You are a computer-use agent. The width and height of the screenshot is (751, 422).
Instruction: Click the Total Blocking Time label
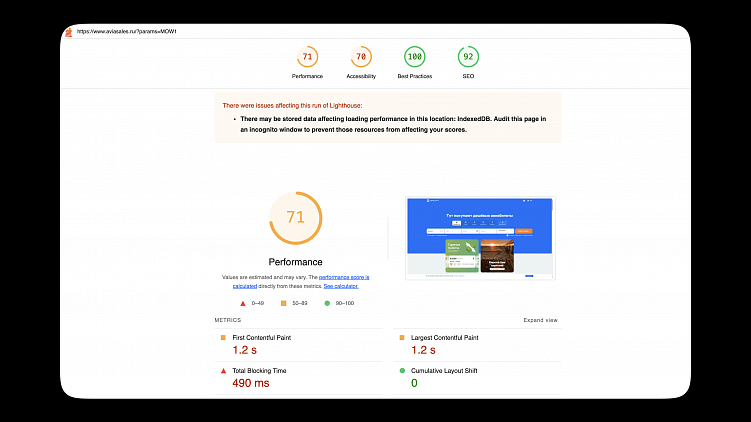pyautogui.click(x=259, y=371)
